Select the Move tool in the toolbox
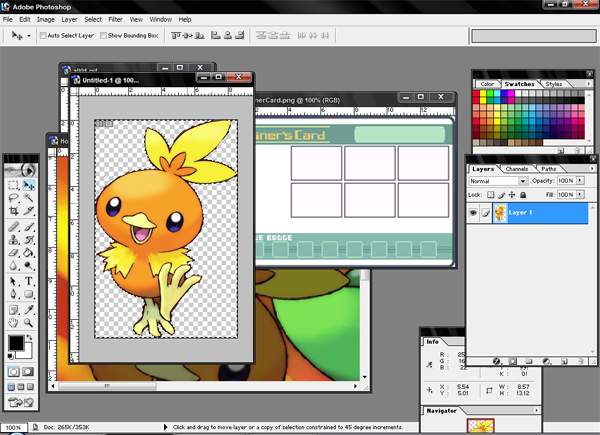The image size is (600, 435). pyautogui.click(x=29, y=186)
